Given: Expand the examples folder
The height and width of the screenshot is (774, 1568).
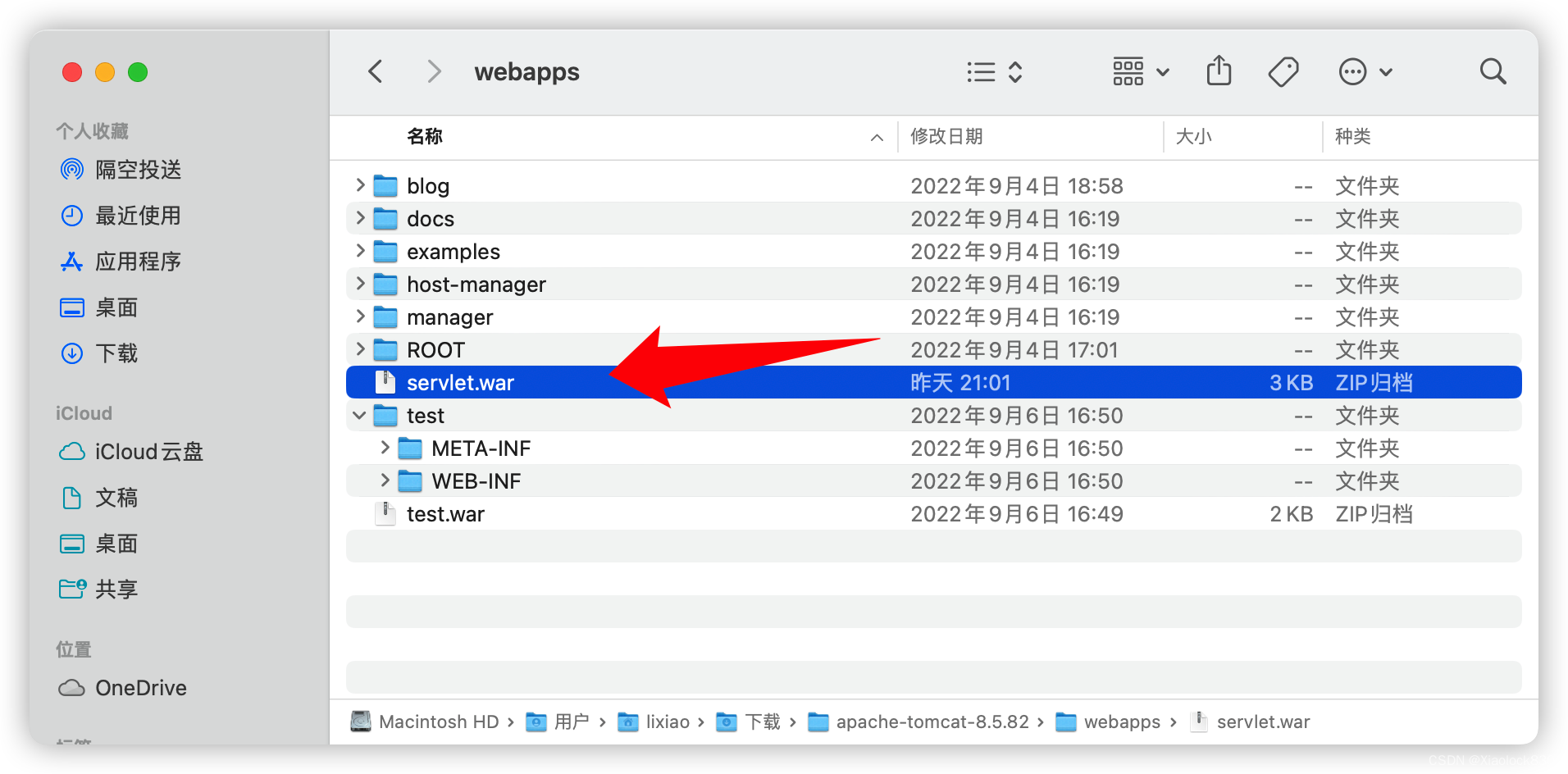Looking at the screenshot, I should click(x=360, y=251).
